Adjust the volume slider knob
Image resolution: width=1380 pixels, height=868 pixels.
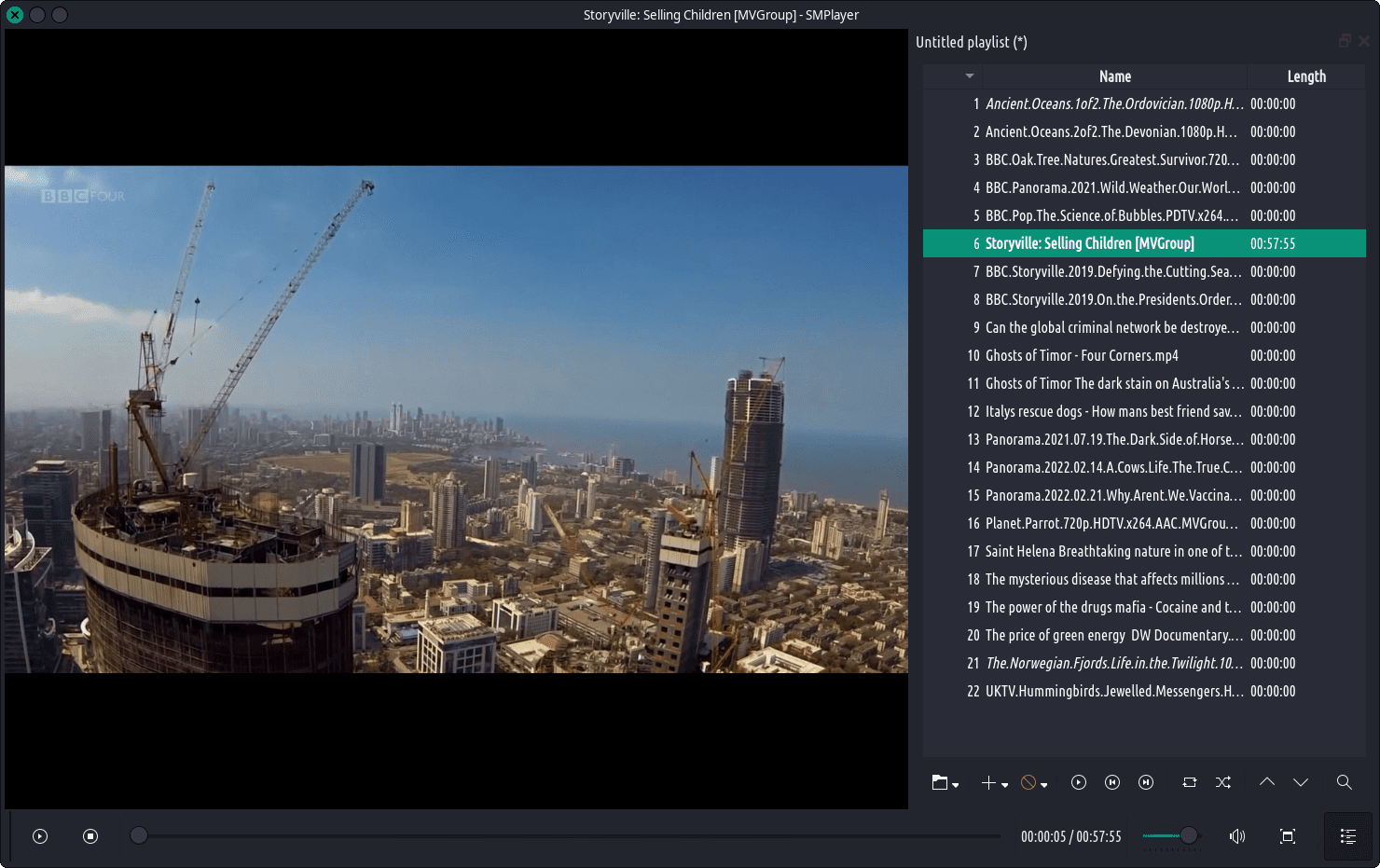pyautogui.click(x=1189, y=835)
